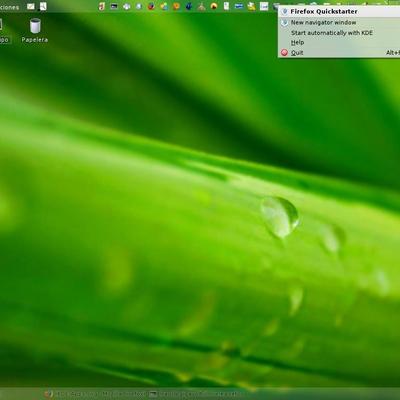
Task: Open the Aplicaciones menu in top panel
Action: point(9,7)
